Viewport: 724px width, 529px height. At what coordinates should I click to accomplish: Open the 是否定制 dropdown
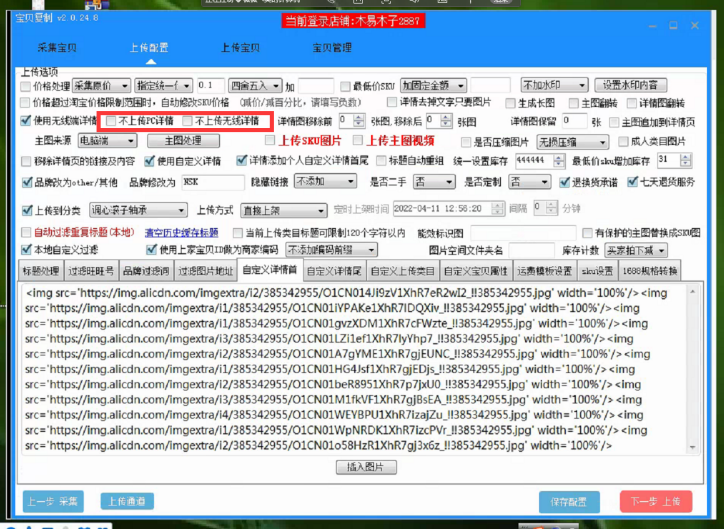coord(530,181)
